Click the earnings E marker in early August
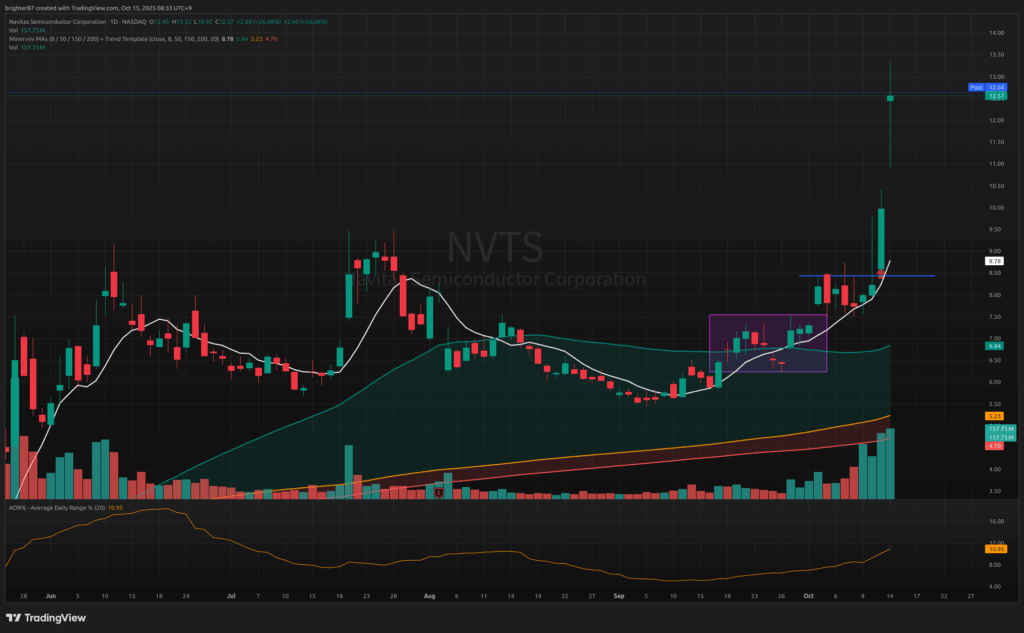 (439, 492)
